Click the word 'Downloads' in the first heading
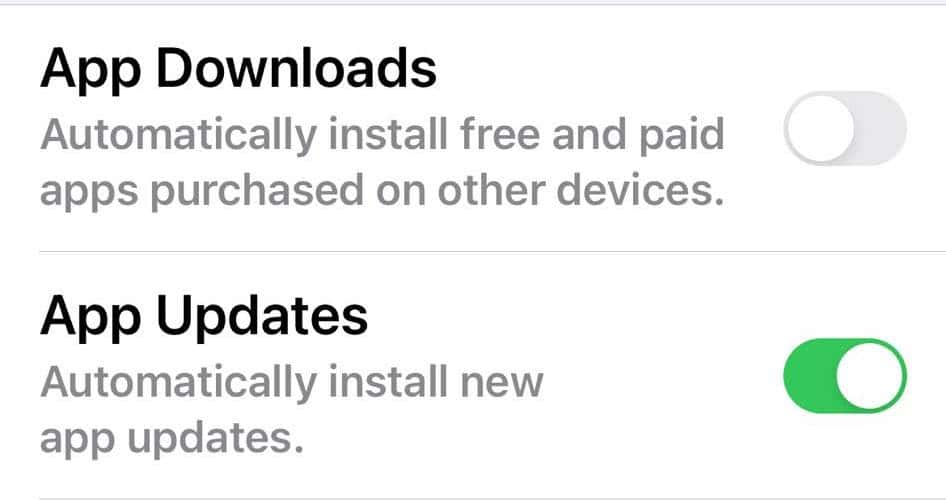 296,68
